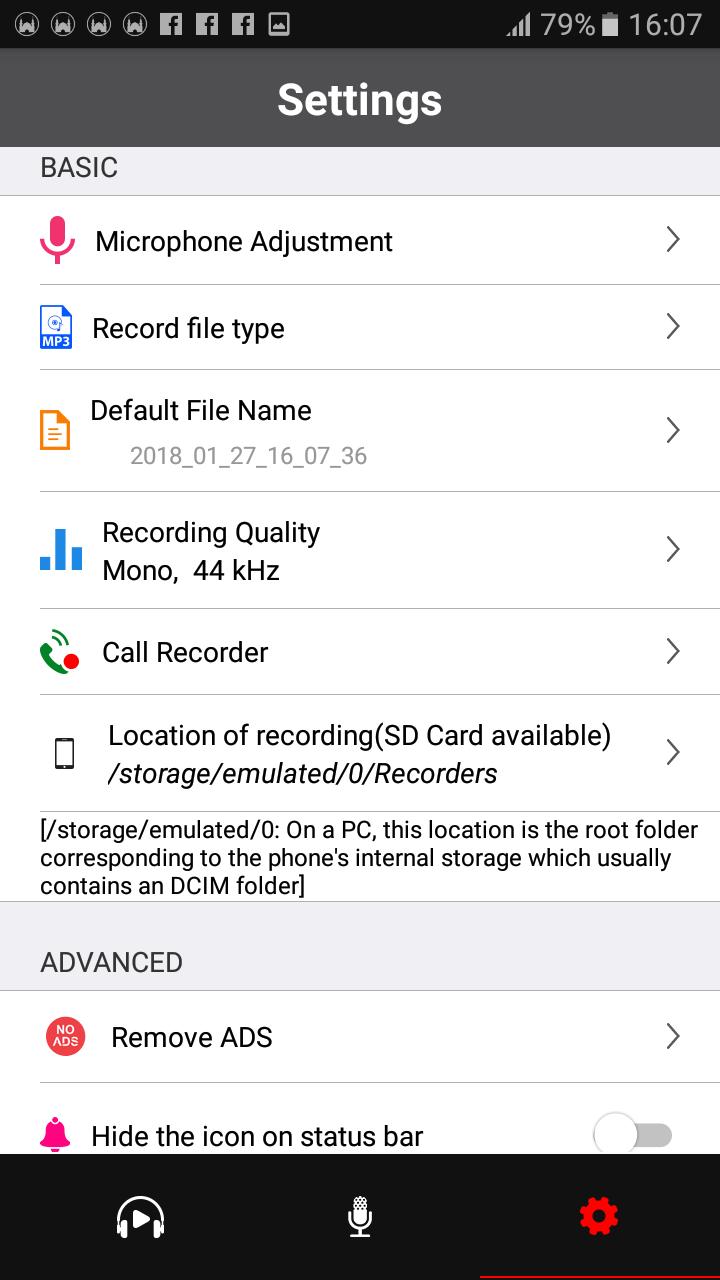Tap Remove ADS option

[x=192, y=1037]
